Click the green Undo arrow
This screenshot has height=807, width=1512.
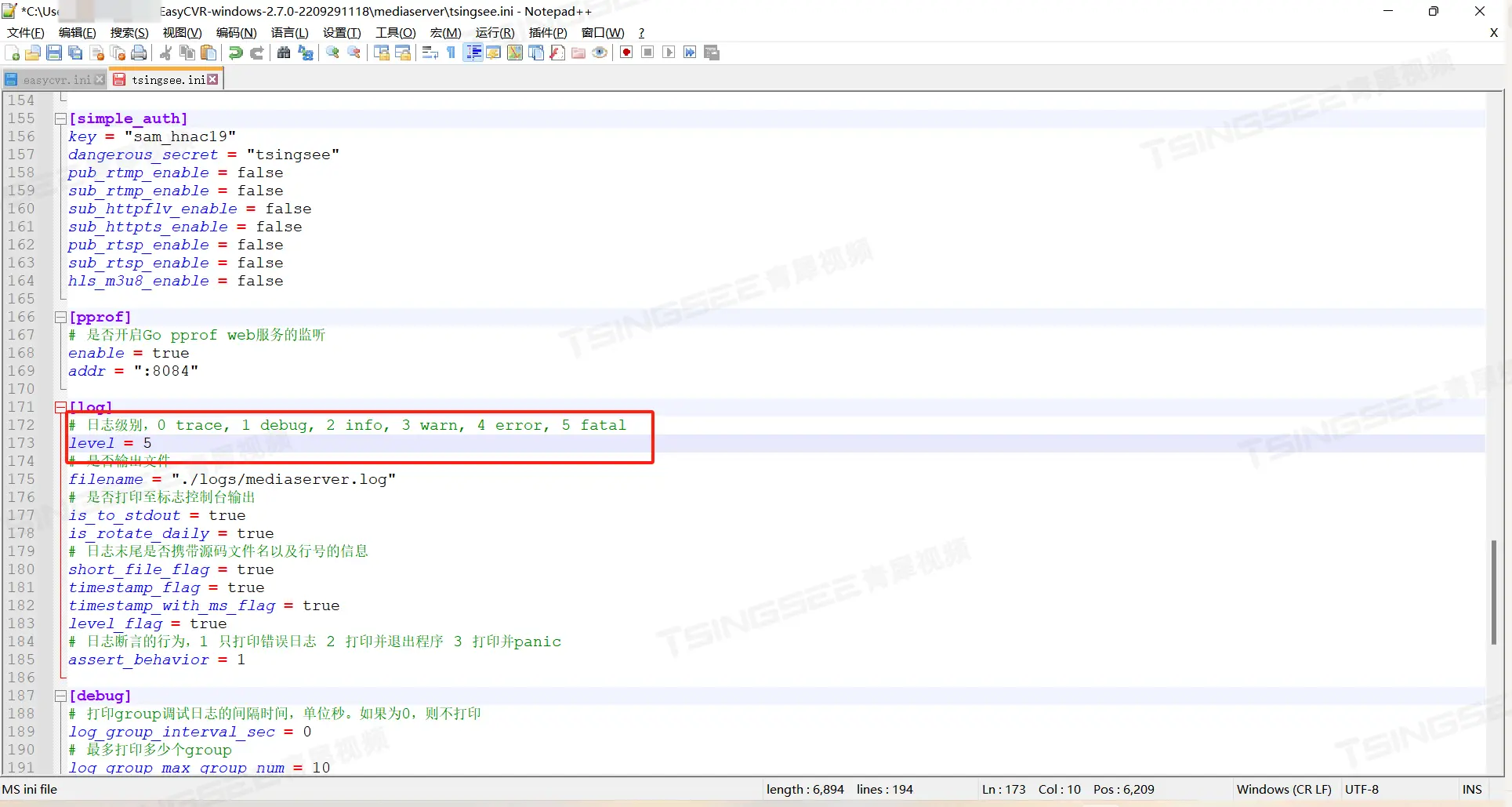[x=235, y=53]
